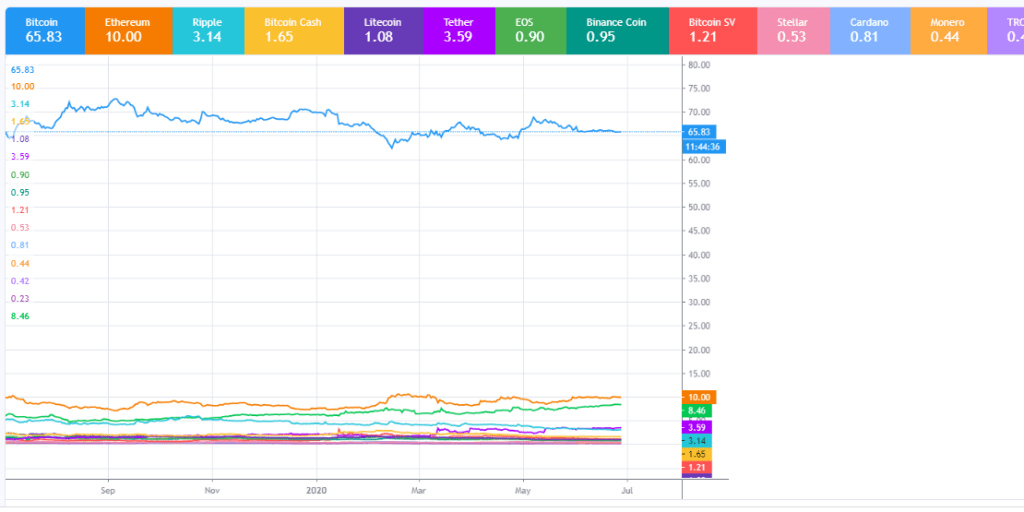Click red 1.21 price label on right axis
Image resolution: width=1024 pixels, height=512 pixels.
pos(697,468)
